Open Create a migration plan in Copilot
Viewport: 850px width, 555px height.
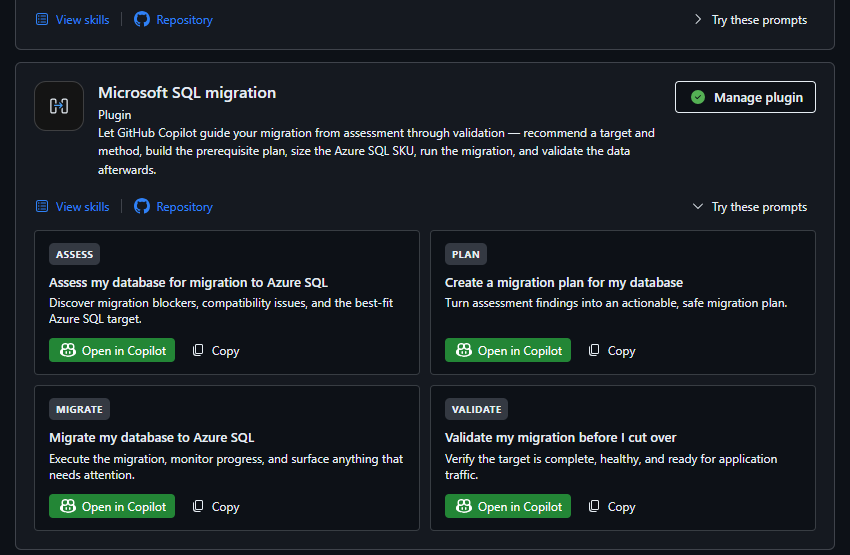point(507,350)
